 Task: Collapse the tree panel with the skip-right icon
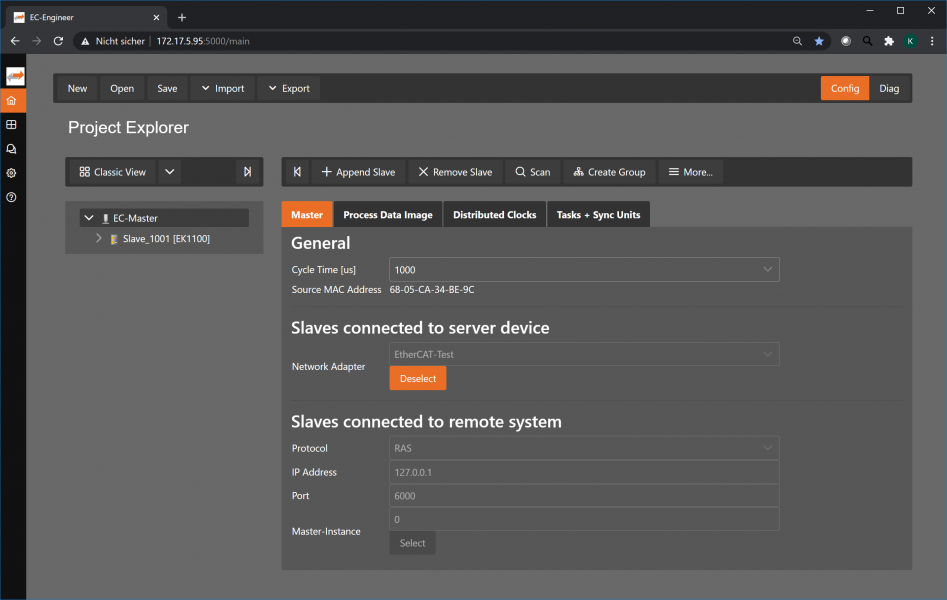tap(247, 172)
